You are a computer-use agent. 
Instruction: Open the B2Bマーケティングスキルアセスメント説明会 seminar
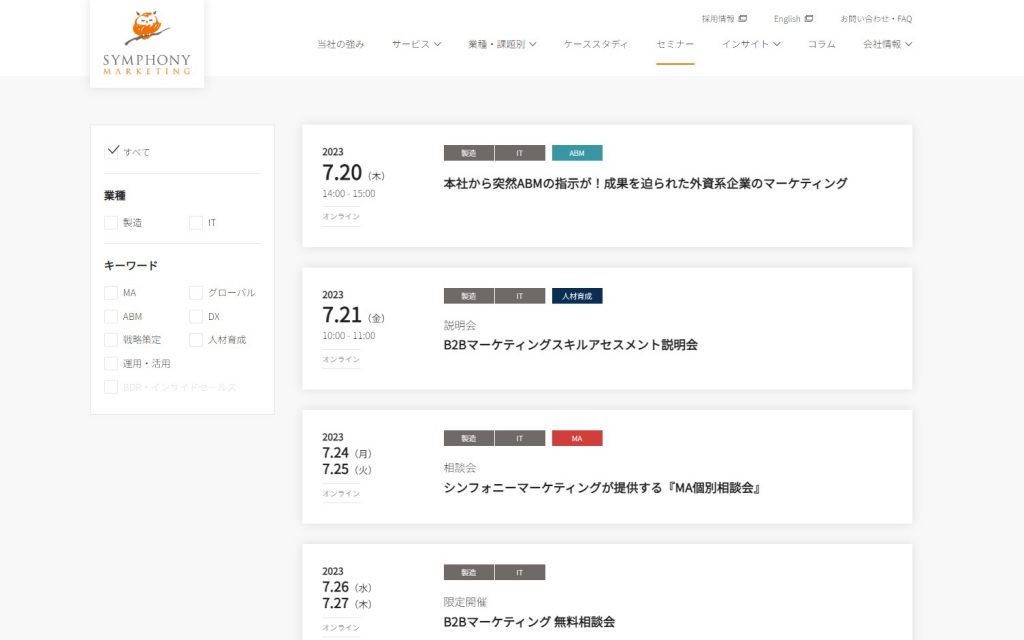point(569,344)
